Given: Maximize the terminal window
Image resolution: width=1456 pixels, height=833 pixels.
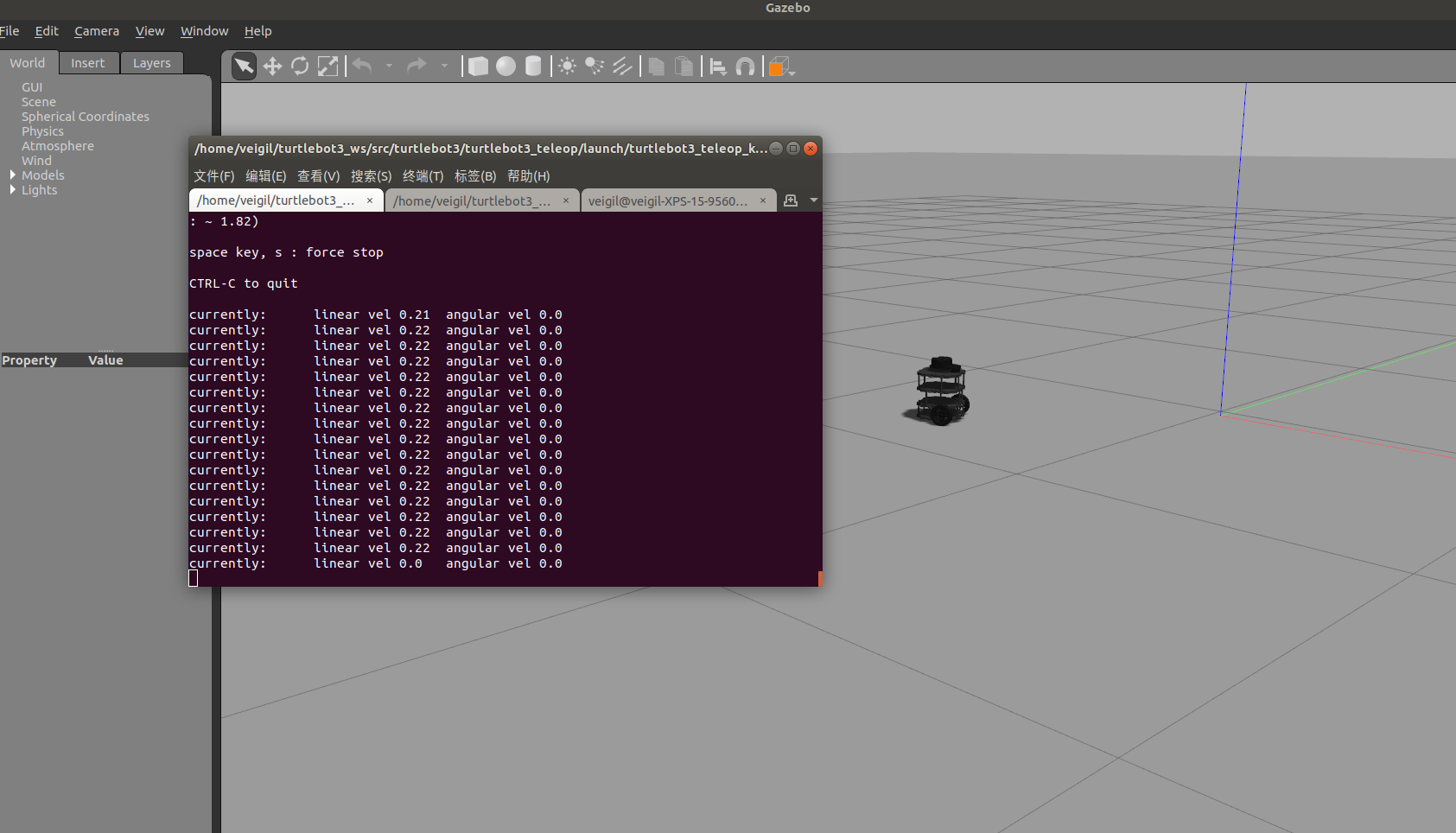Looking at the screenshot, I should 793,149.
